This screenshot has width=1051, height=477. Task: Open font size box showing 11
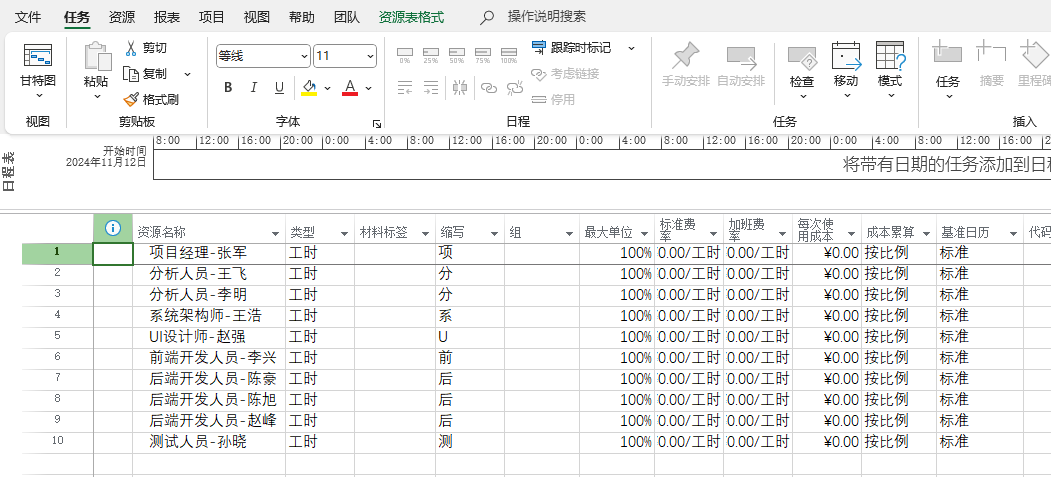(x=345, y=56)
